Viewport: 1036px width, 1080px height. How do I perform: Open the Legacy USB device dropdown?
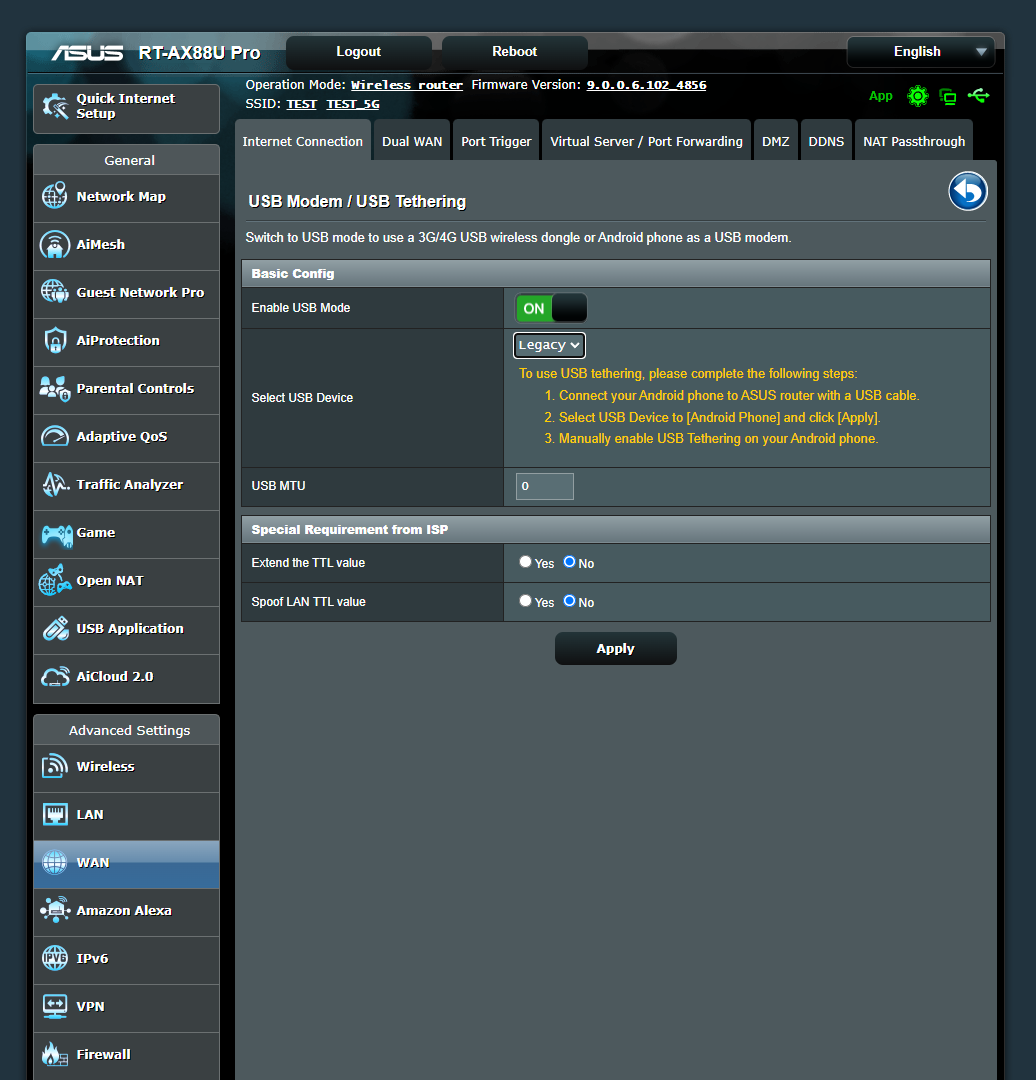(x=549, y=345)
